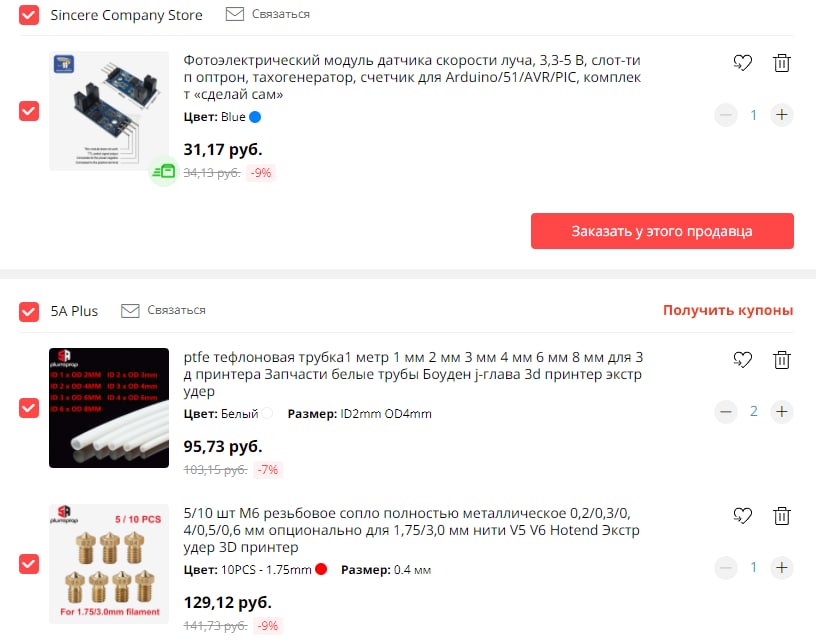816x642 pixels.
Task: Click envelope icon next to 5A Plus
Action: [130, 311]
